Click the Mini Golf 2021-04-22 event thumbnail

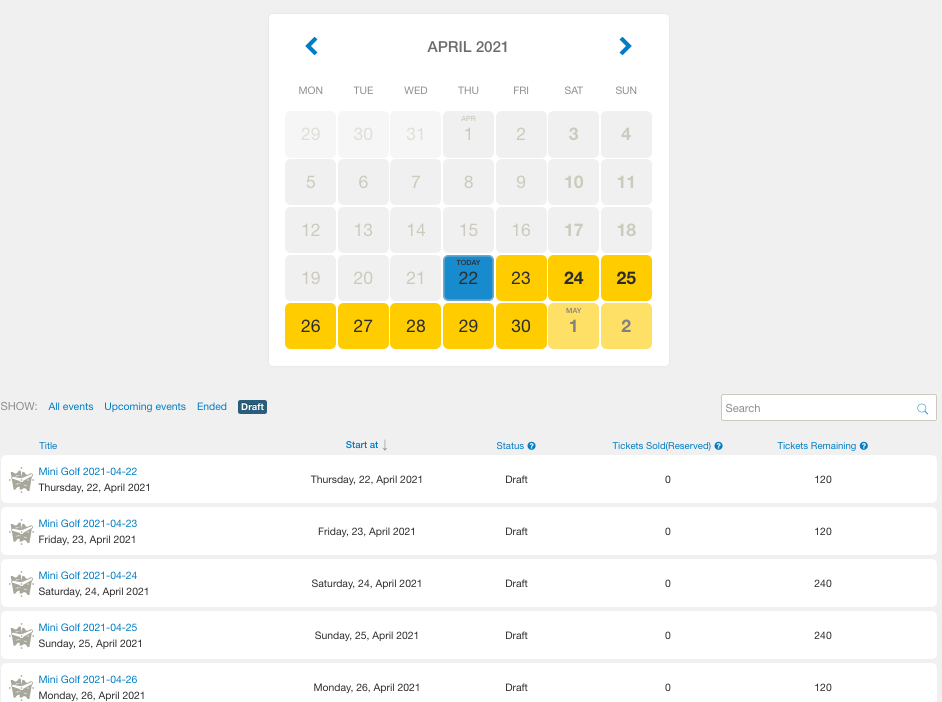point(21,480)
